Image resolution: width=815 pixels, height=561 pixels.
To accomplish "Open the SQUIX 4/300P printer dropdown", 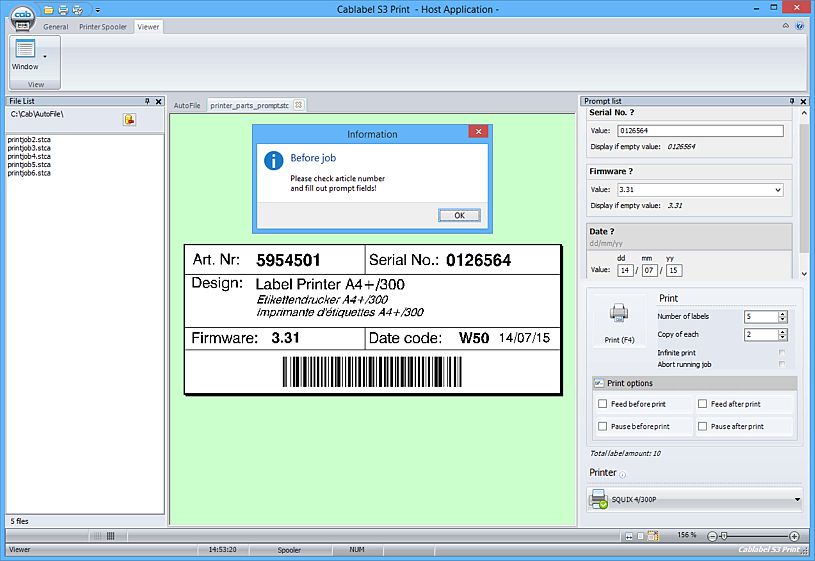I will point(797,500).
